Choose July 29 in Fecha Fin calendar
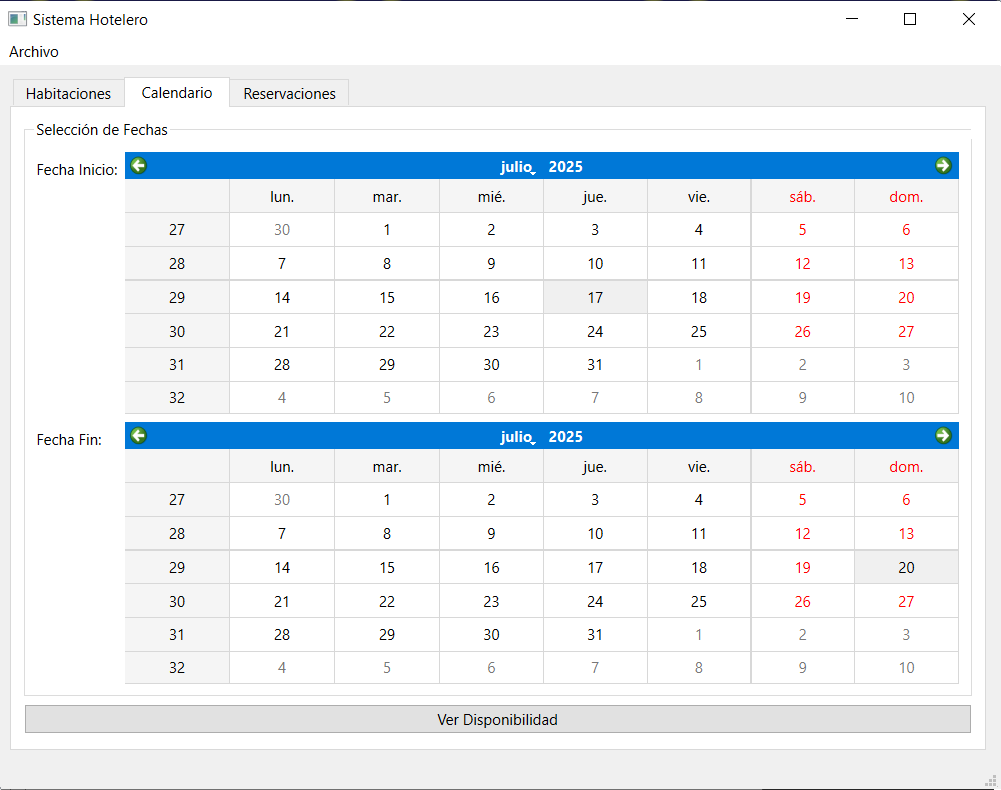The width and height of the screenshot is (1001, 790). click(387, 635)
